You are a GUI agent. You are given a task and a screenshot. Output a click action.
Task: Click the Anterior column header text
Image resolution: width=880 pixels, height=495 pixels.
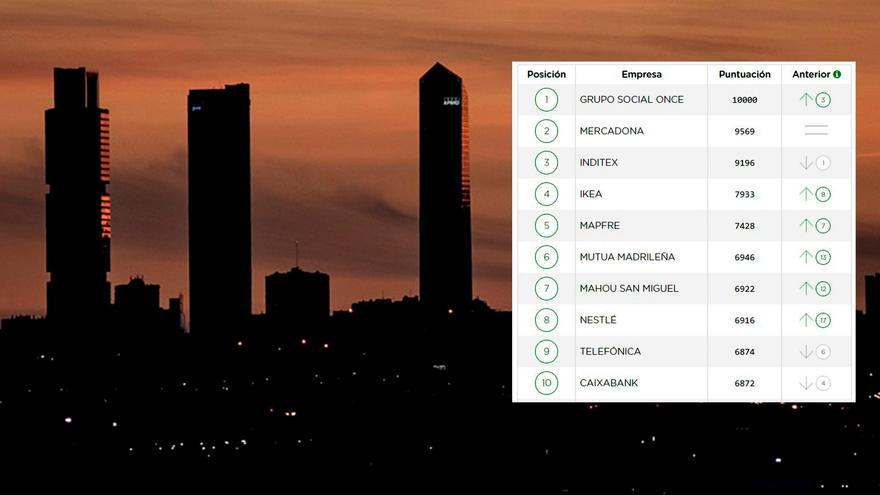click(x=811, y=74)
